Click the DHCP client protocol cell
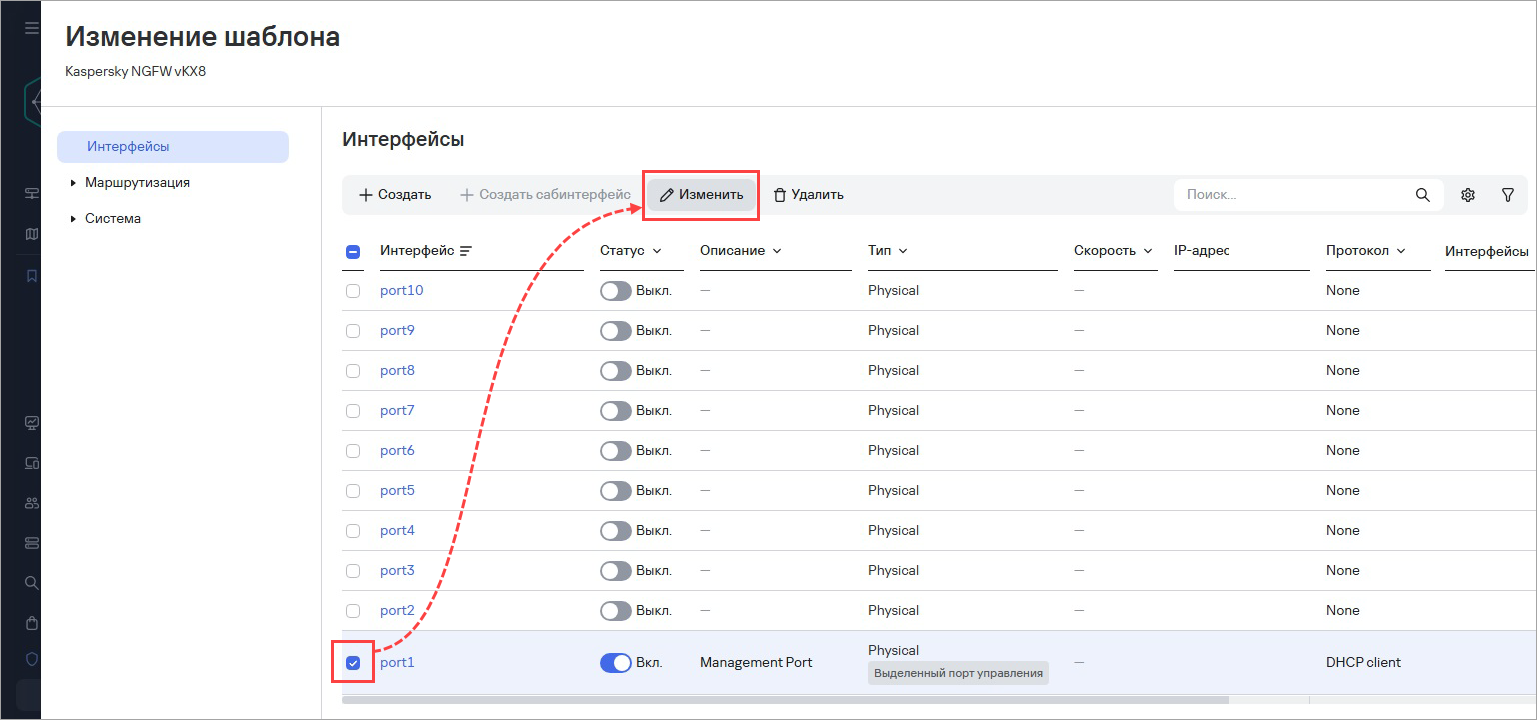The image size is (1537, 720). pos(1363,662)
